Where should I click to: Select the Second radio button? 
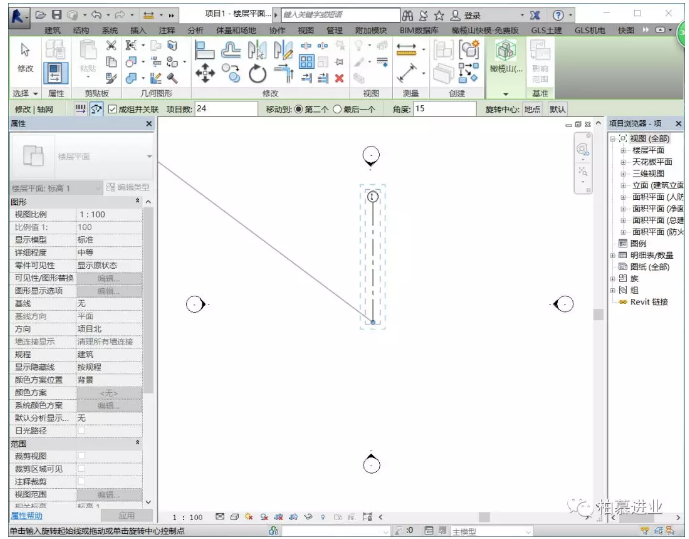click(298, 109)
